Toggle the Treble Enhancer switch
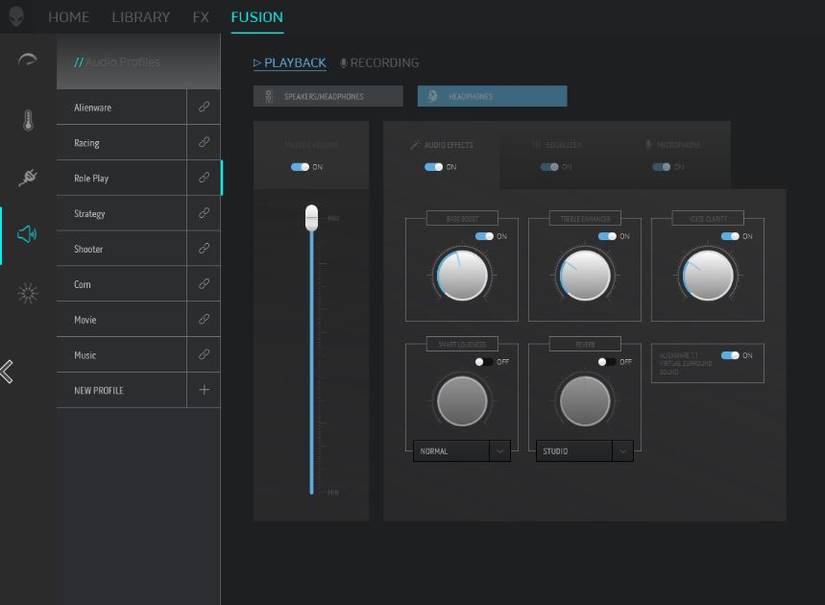 607,236
